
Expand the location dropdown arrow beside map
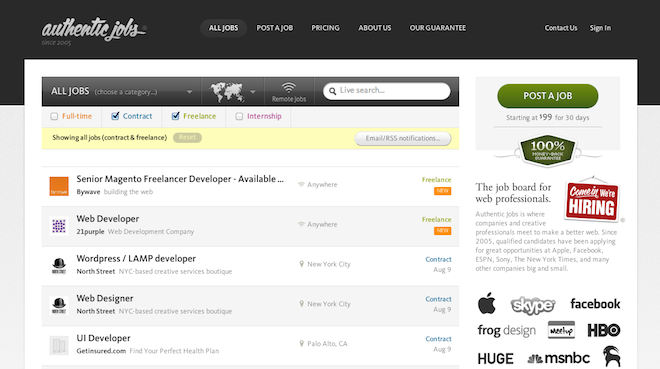pos(253,92)
